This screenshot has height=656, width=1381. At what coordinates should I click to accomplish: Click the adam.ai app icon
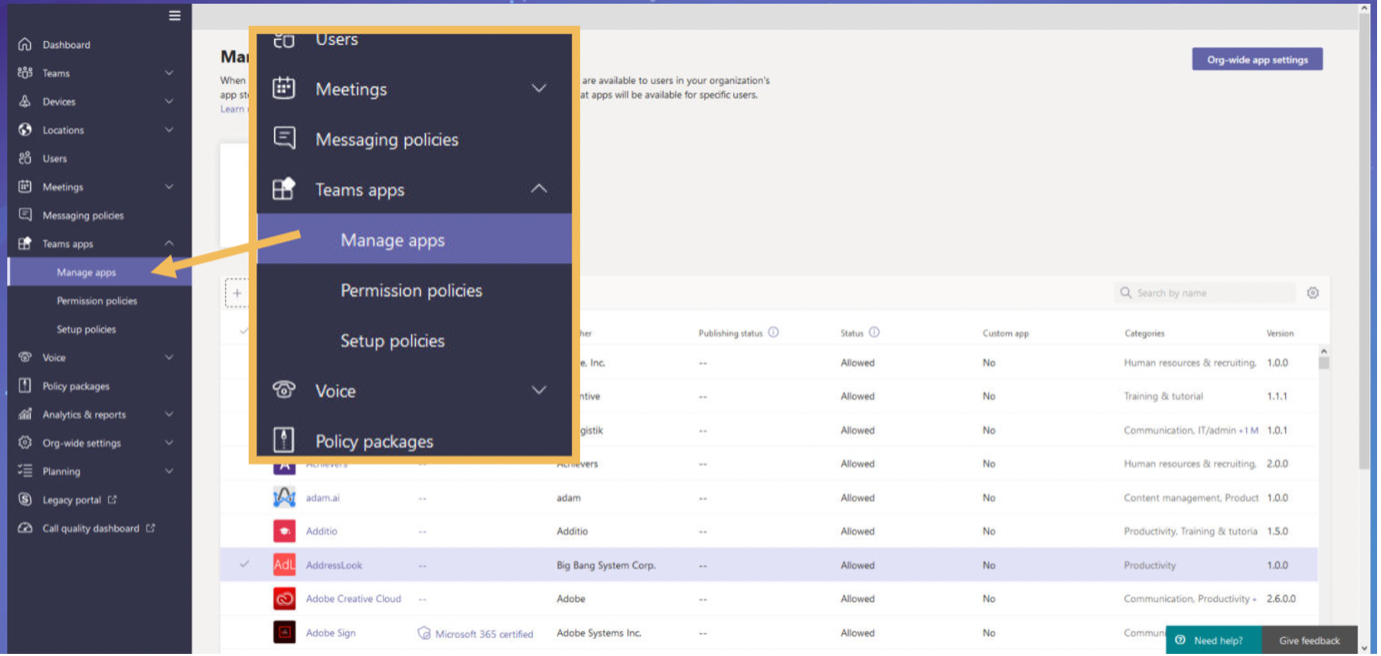(x=284, y=498)
